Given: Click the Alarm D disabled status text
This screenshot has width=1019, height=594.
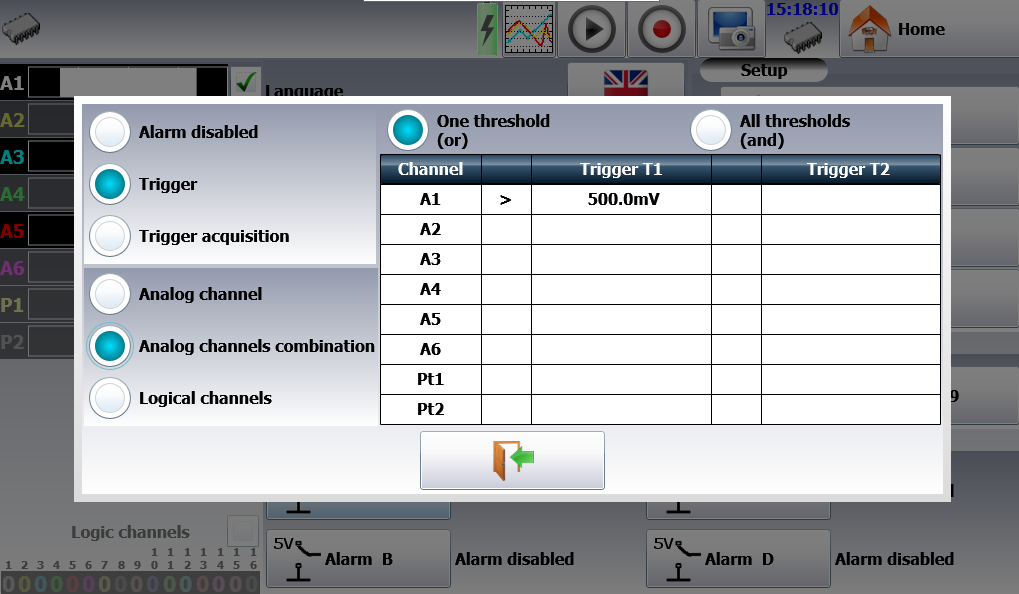Looking at the screenshot, I should pos(894,559).
